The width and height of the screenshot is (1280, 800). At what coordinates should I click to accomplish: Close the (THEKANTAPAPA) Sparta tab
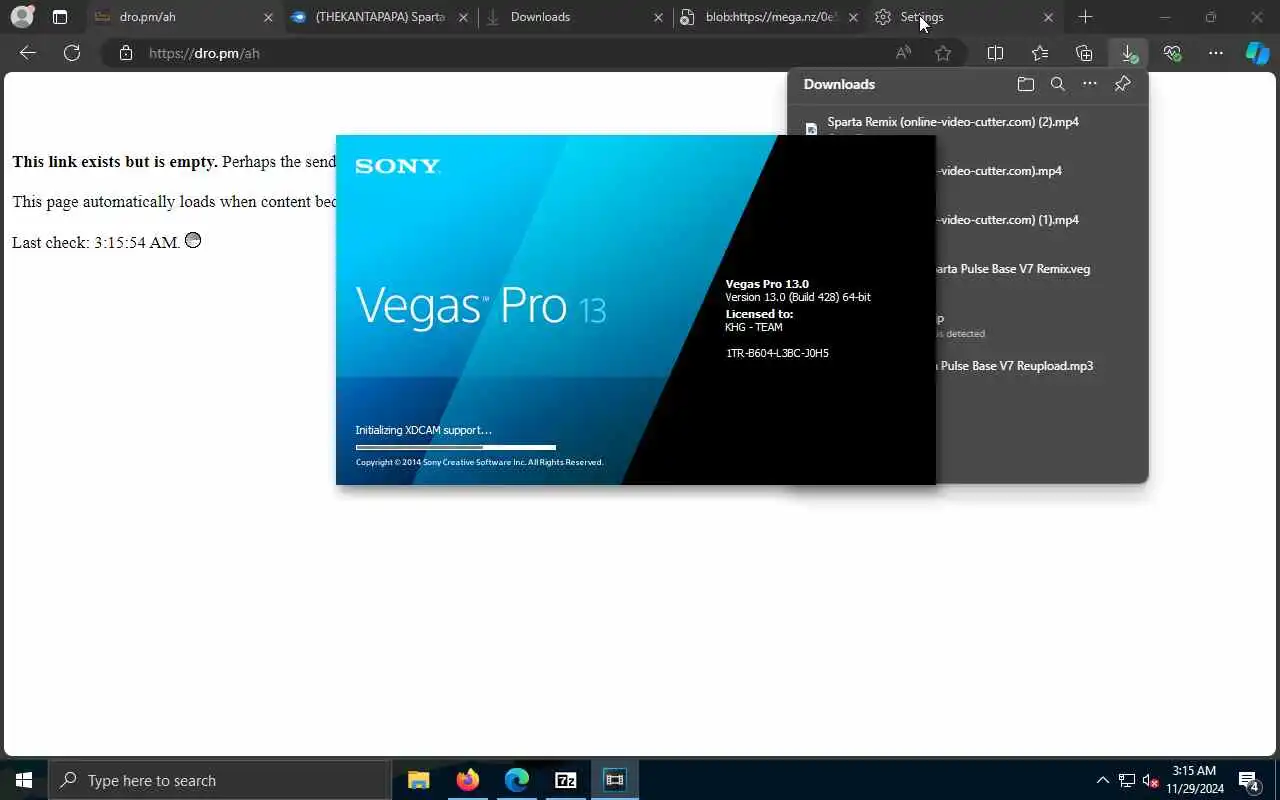point(463,17)
